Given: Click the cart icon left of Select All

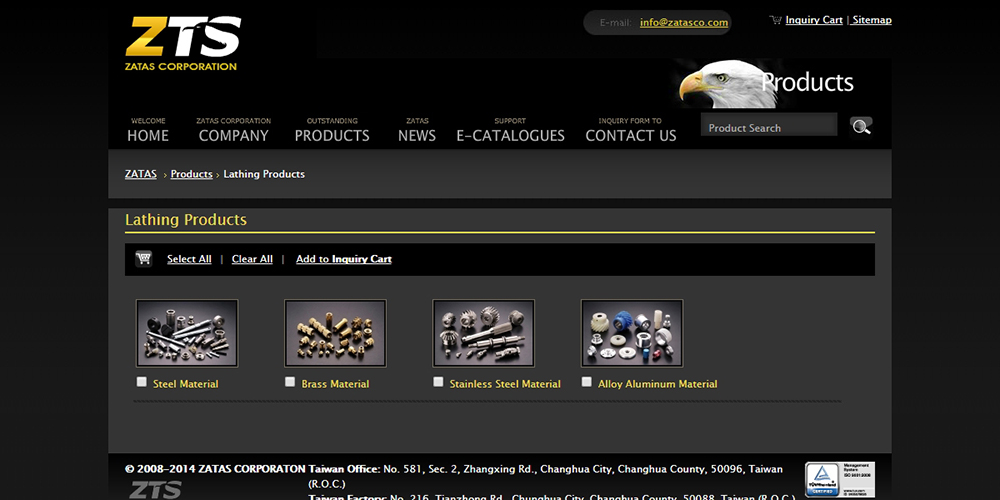Looking at the screenshot, I should tap(143, 258).
